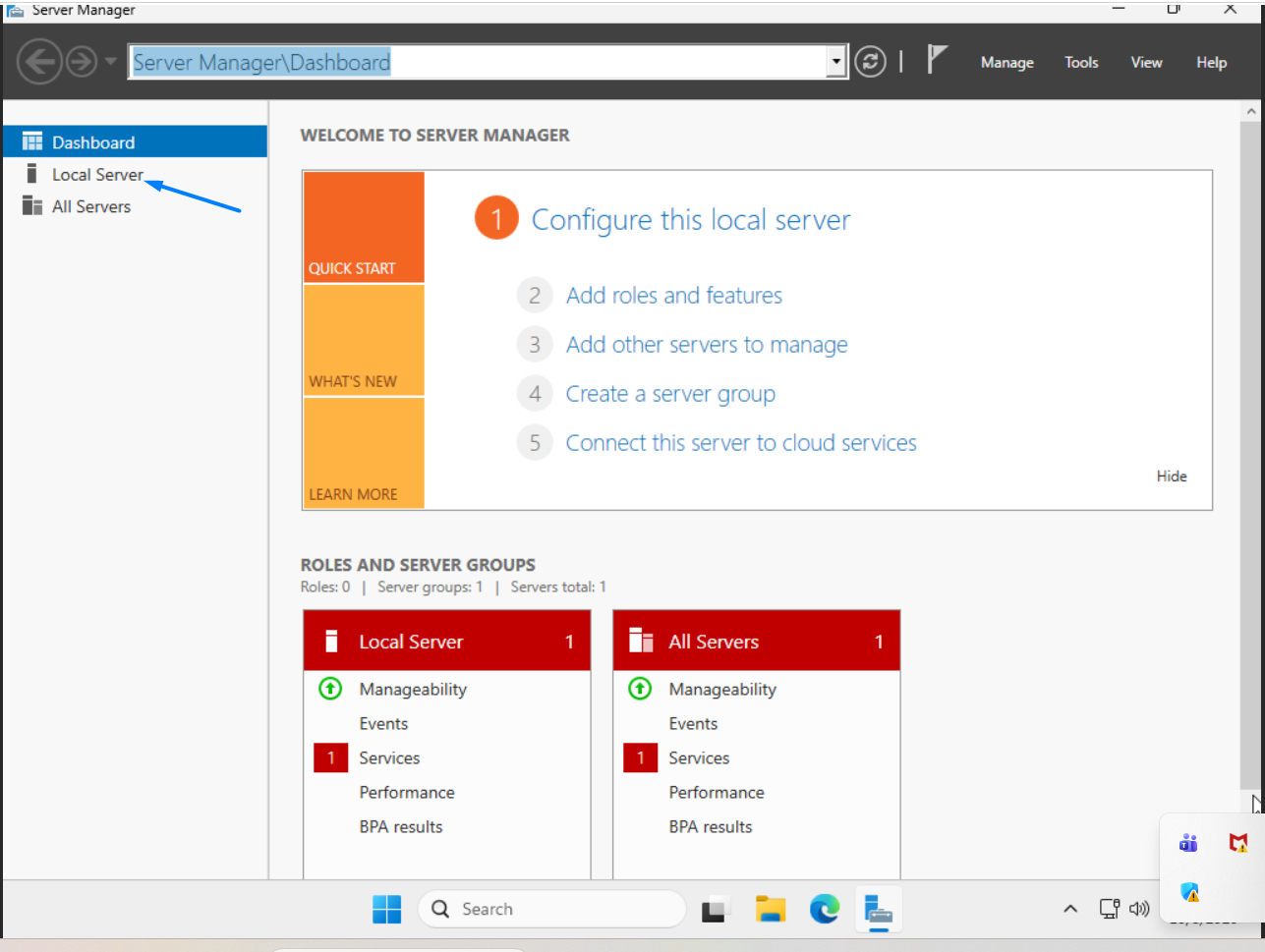Open Events in All Servers tile
Viewport: 1265px width, 952px height.
click(693, 723)
